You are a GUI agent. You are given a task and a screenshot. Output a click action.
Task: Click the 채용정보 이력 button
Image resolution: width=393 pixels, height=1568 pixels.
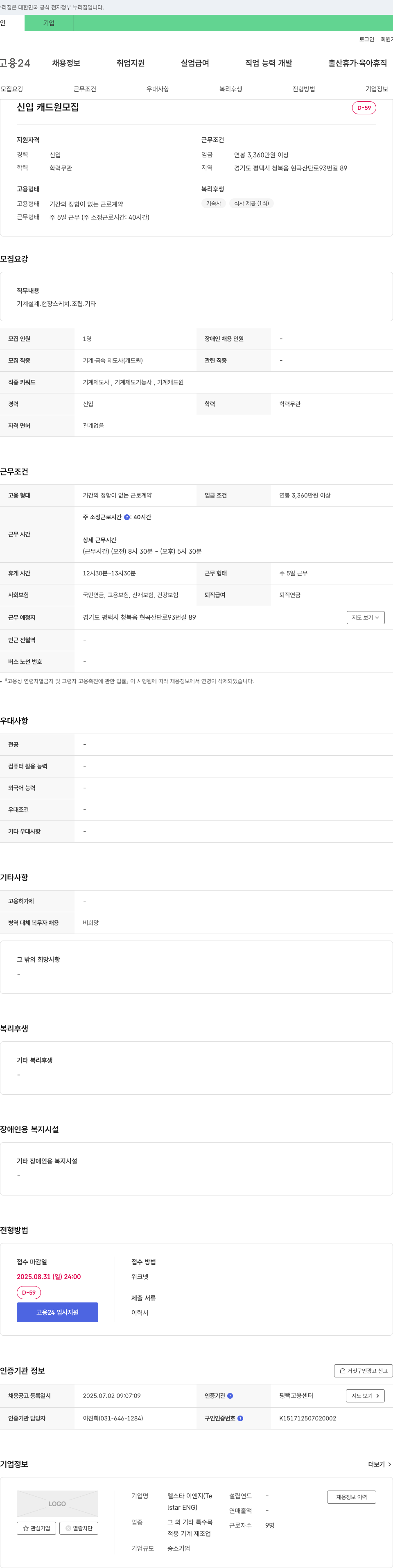point(352,1497)
